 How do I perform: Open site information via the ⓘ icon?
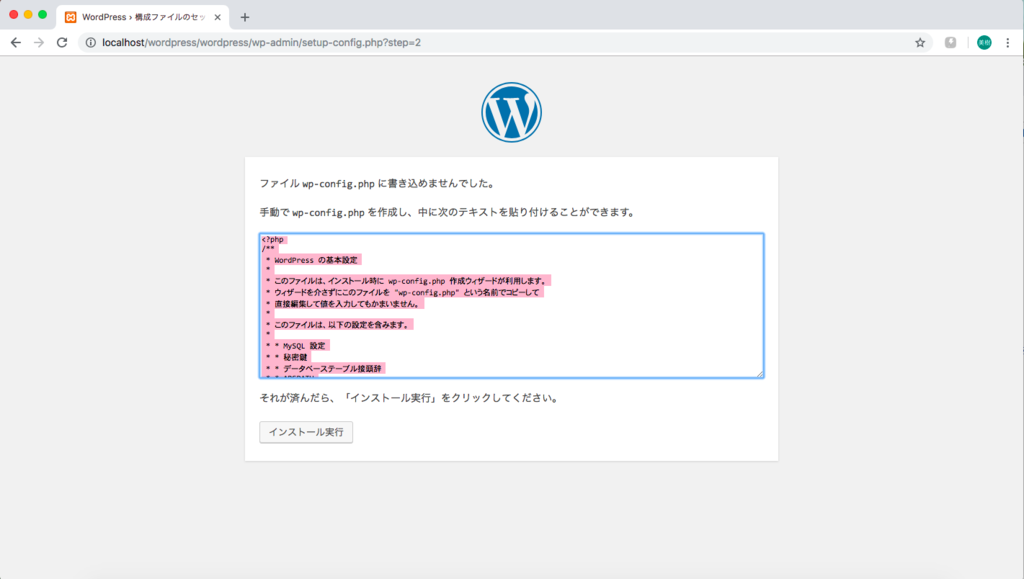89,43
